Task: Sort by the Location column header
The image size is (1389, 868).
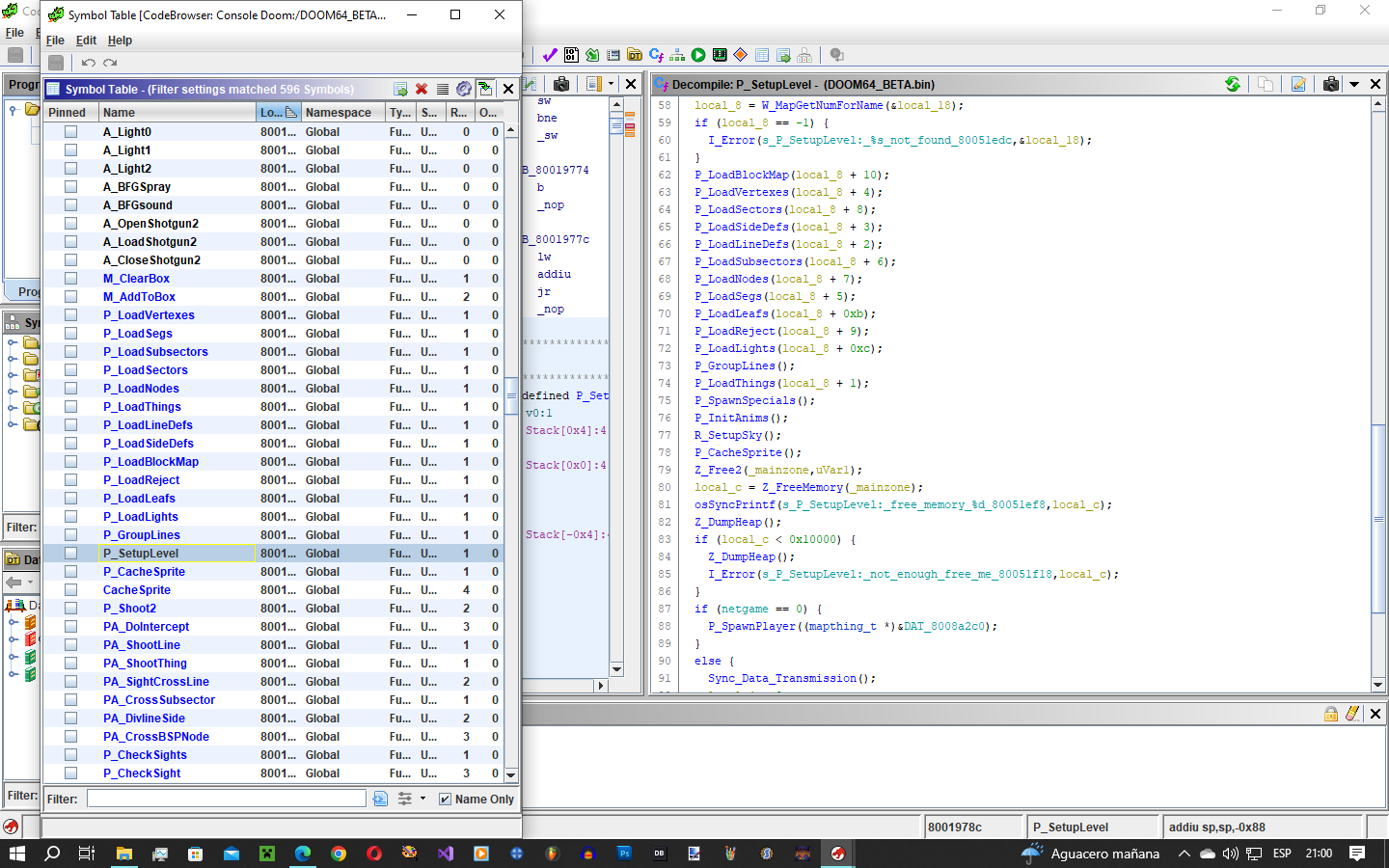Action: pyautogui.click(x=278, y=113)
